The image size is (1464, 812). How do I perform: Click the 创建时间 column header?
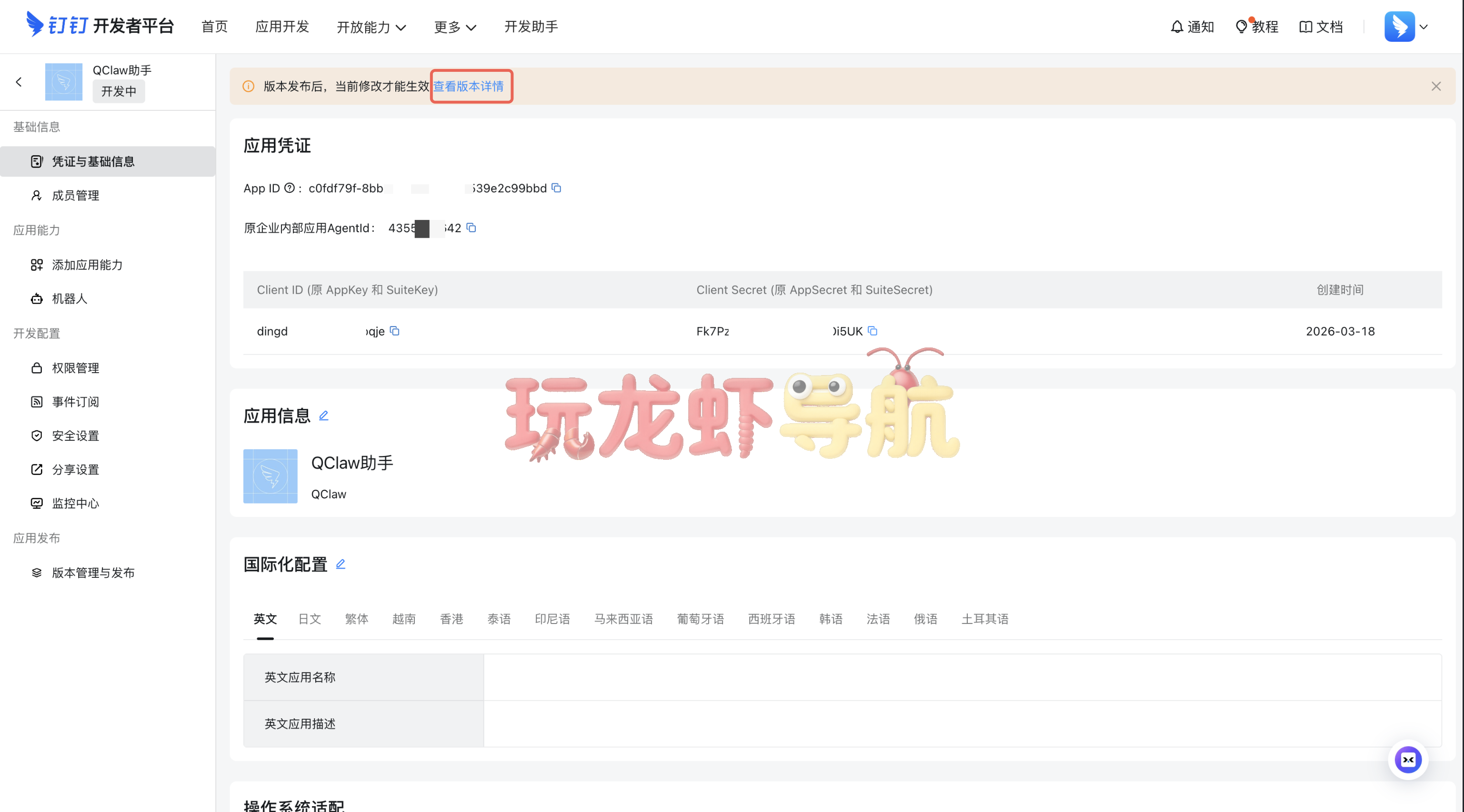(1340, 289)
